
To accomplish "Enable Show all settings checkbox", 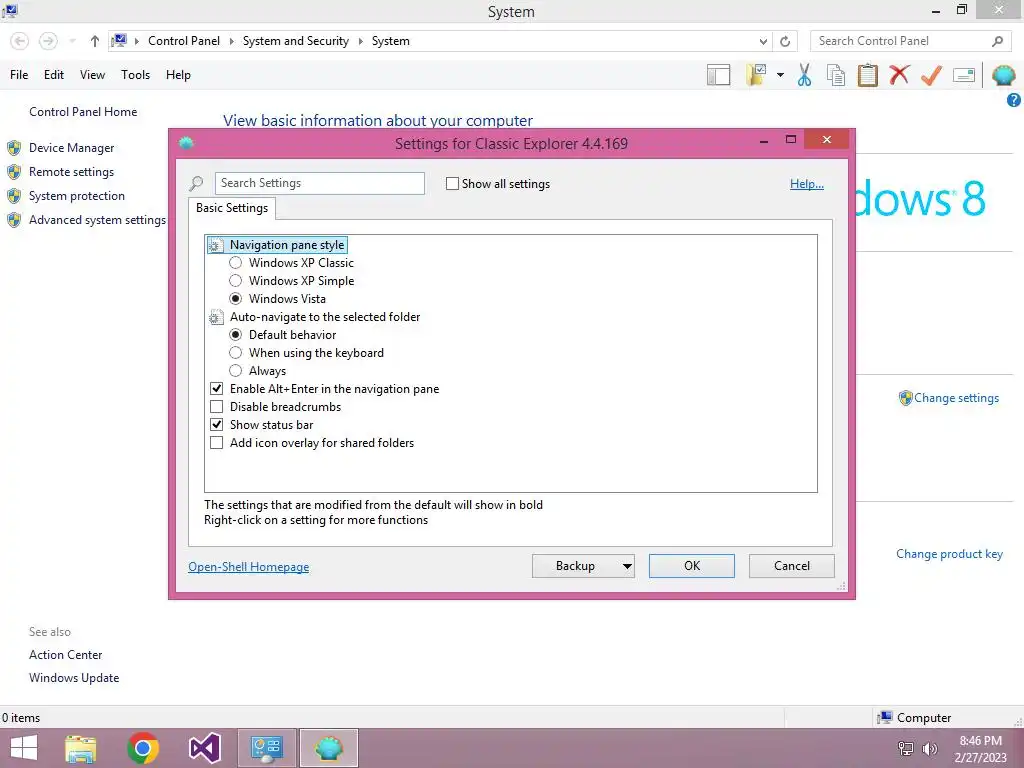I will click(x=452, y=184).
